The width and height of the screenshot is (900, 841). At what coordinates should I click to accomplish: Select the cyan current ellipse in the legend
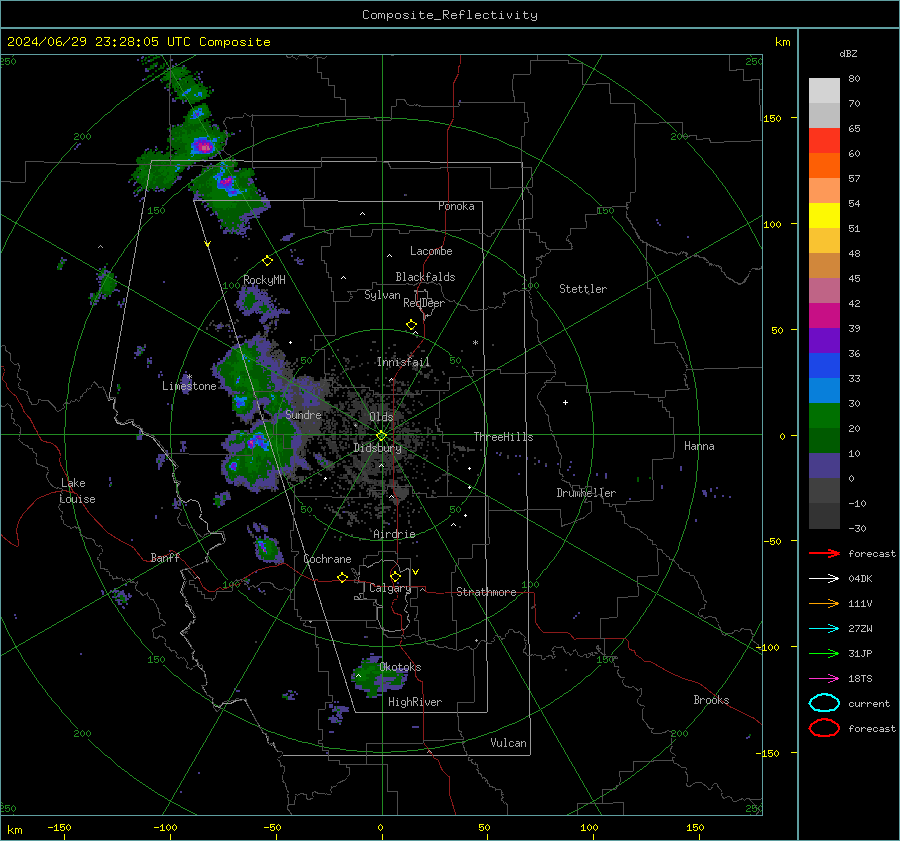(824, 703)
